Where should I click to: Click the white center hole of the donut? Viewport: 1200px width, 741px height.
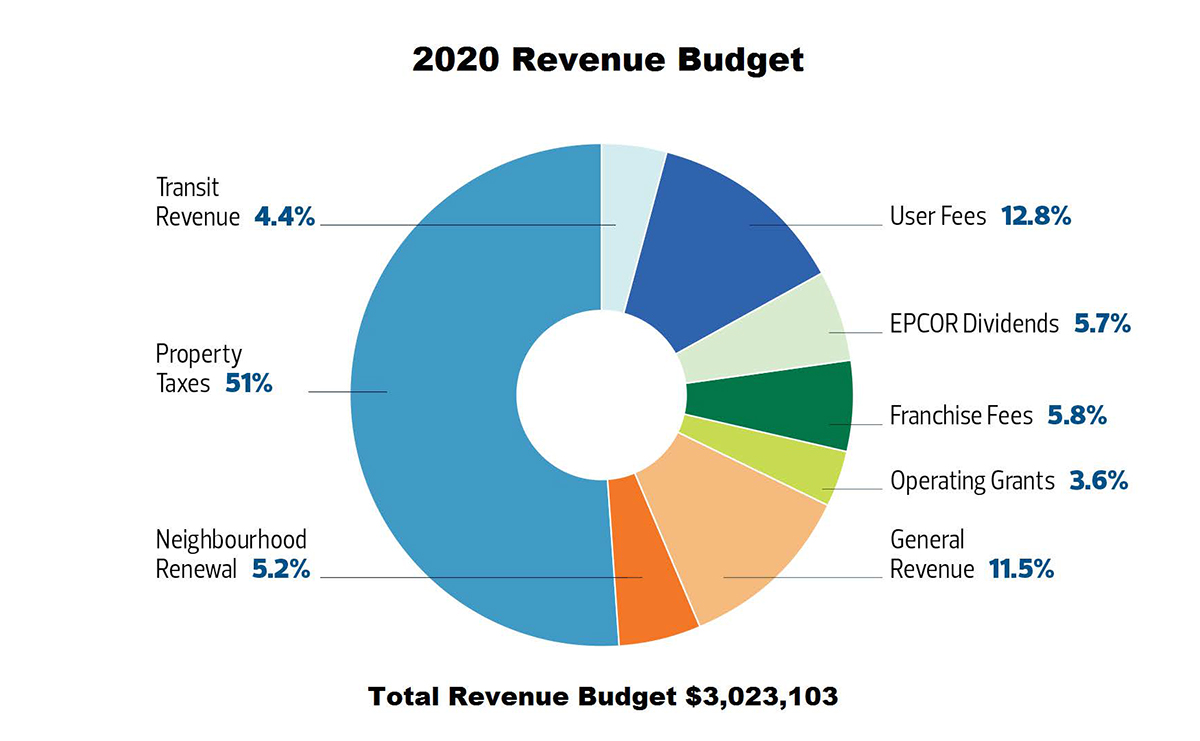(x=601, y=395)
